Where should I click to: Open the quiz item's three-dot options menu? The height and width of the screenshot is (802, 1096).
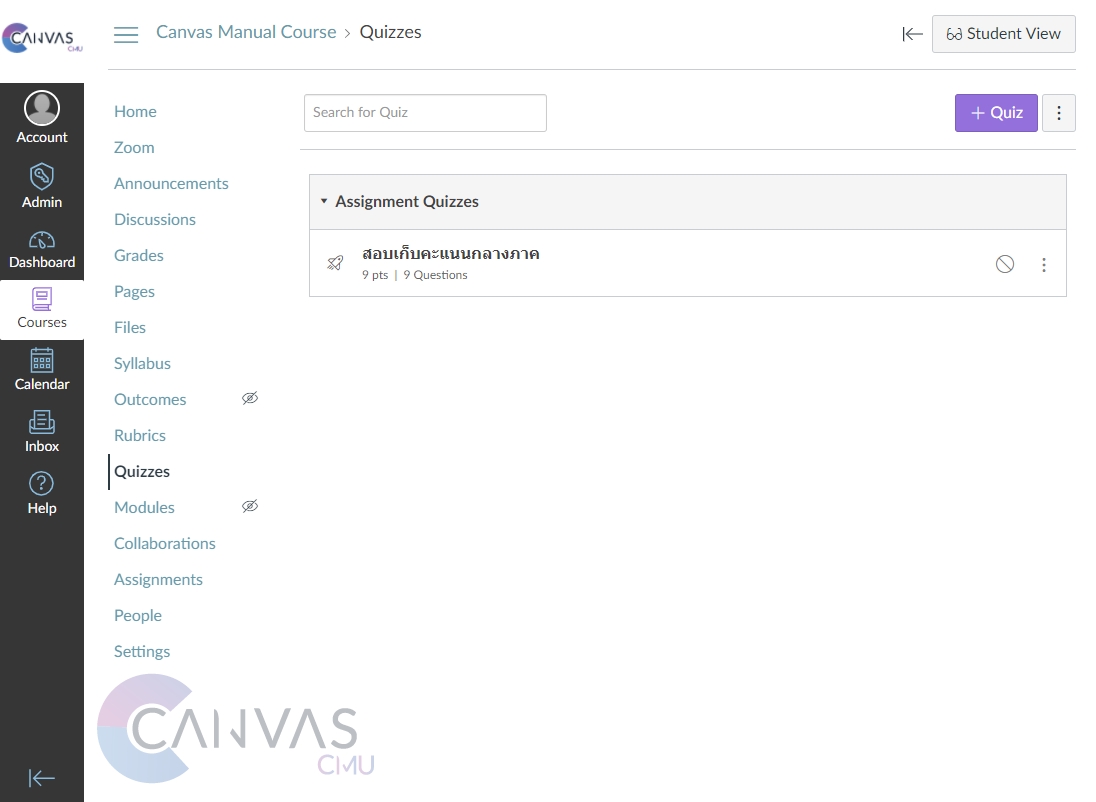[1044, 265]
